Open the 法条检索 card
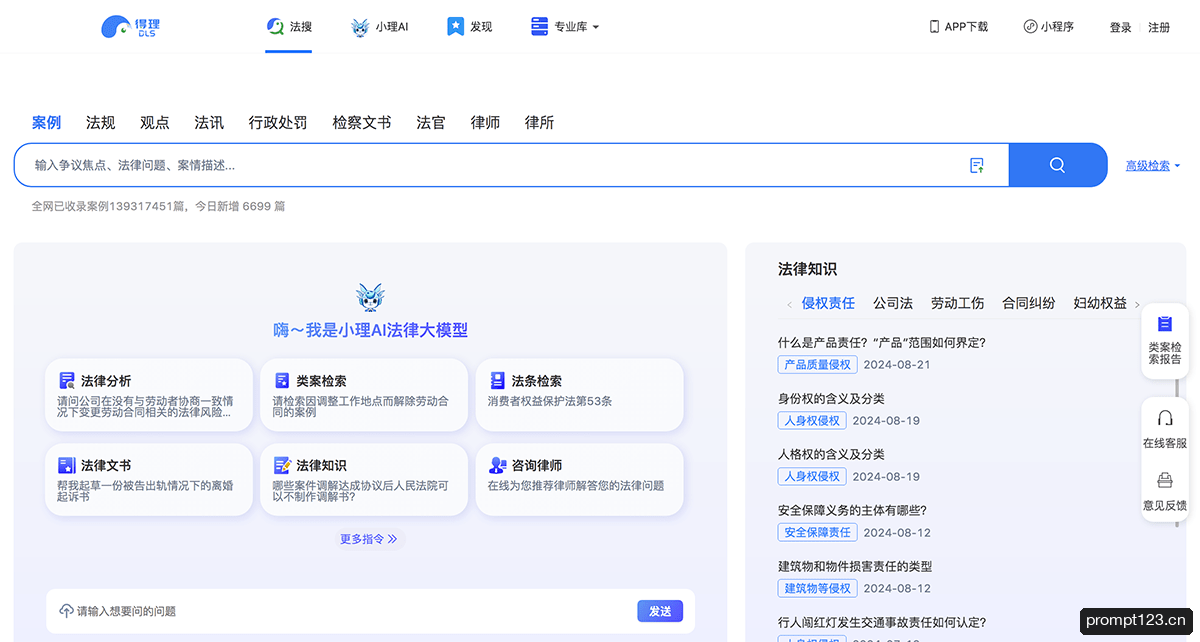Image resolution: width=1200 pixels, height=642 pixels. click(579, 395)
